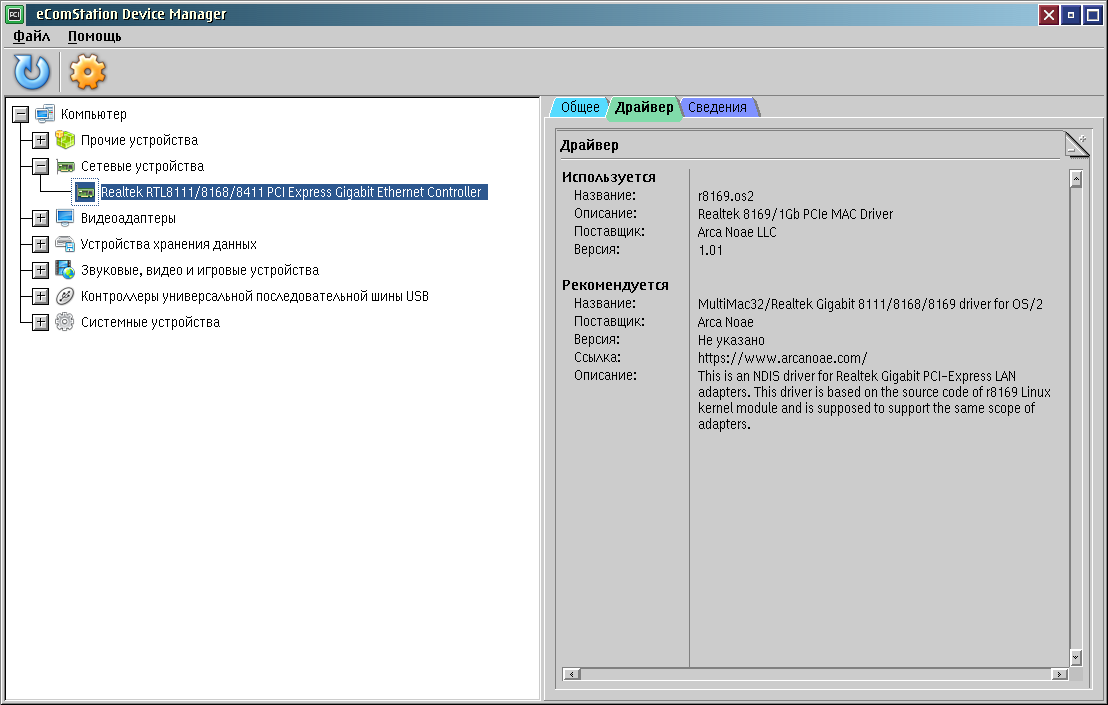Collapse the Сетевые устройства branch
Screen dimensions: 1108x705
(x=40, y=166)
